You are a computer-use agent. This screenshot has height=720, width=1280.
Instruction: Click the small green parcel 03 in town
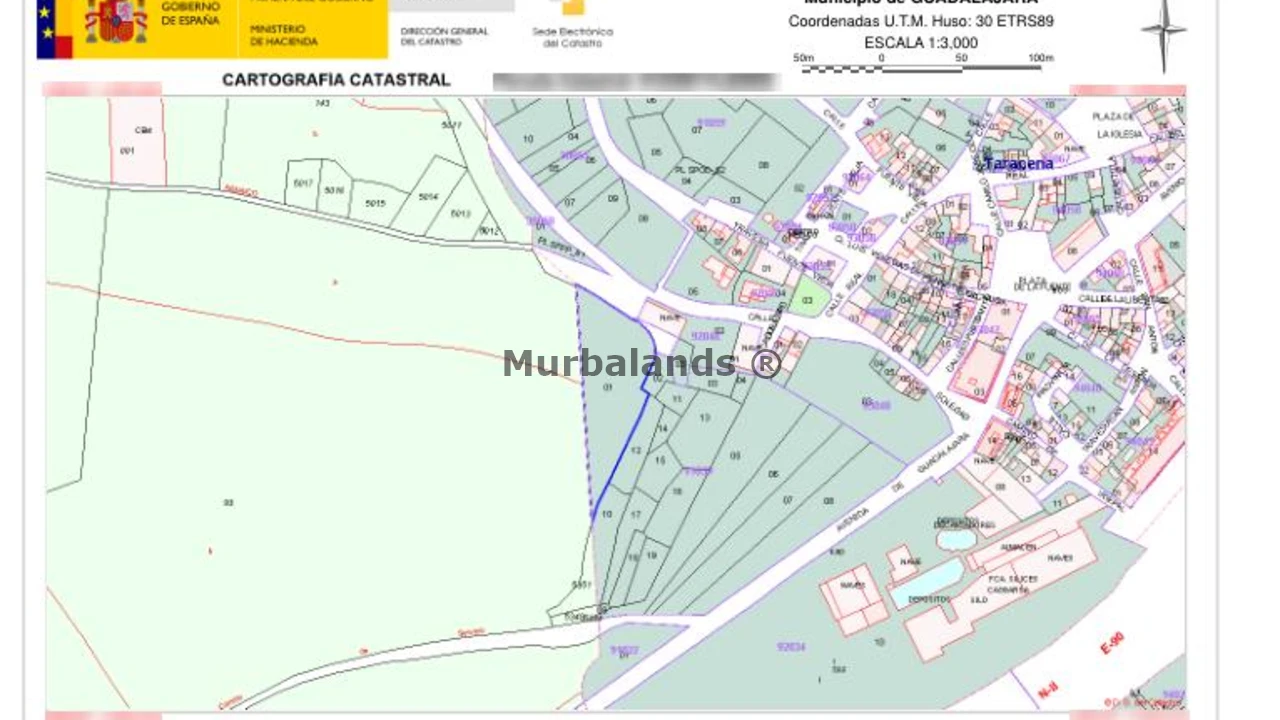[x=807, y=297]
